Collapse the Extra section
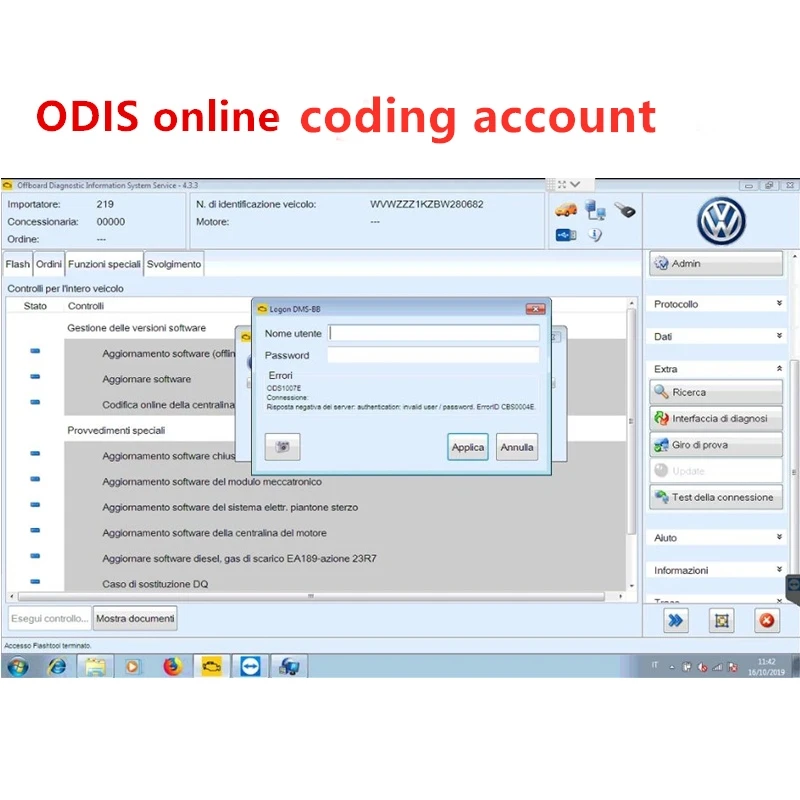This screenshot has height=800, width=800. pos(716,369)
